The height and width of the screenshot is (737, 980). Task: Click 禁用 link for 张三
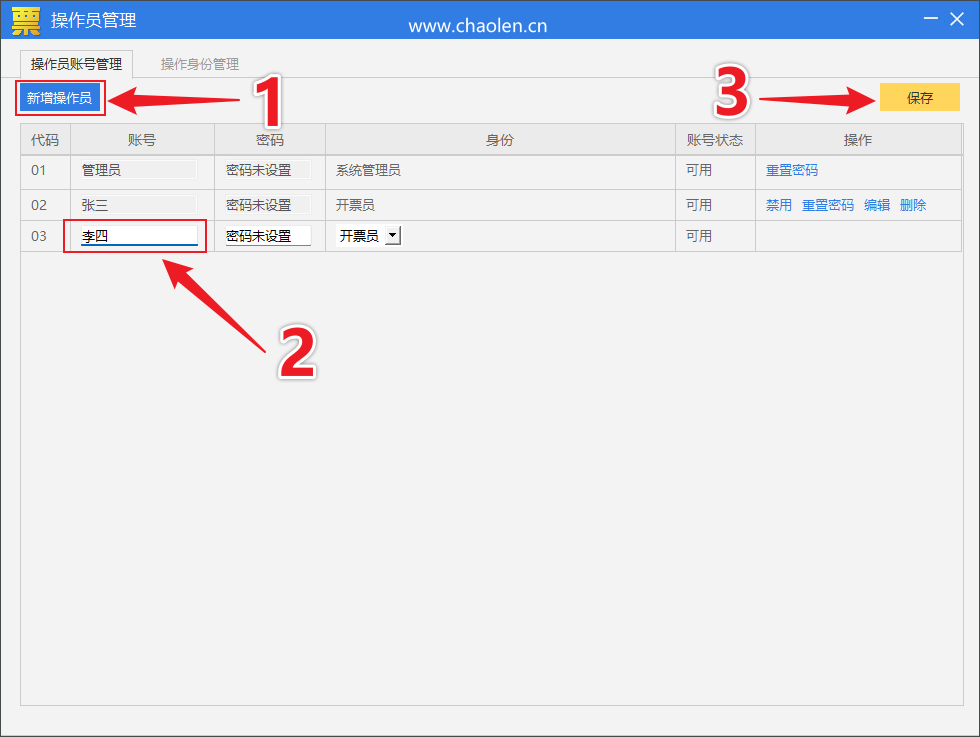pos(779,205)
